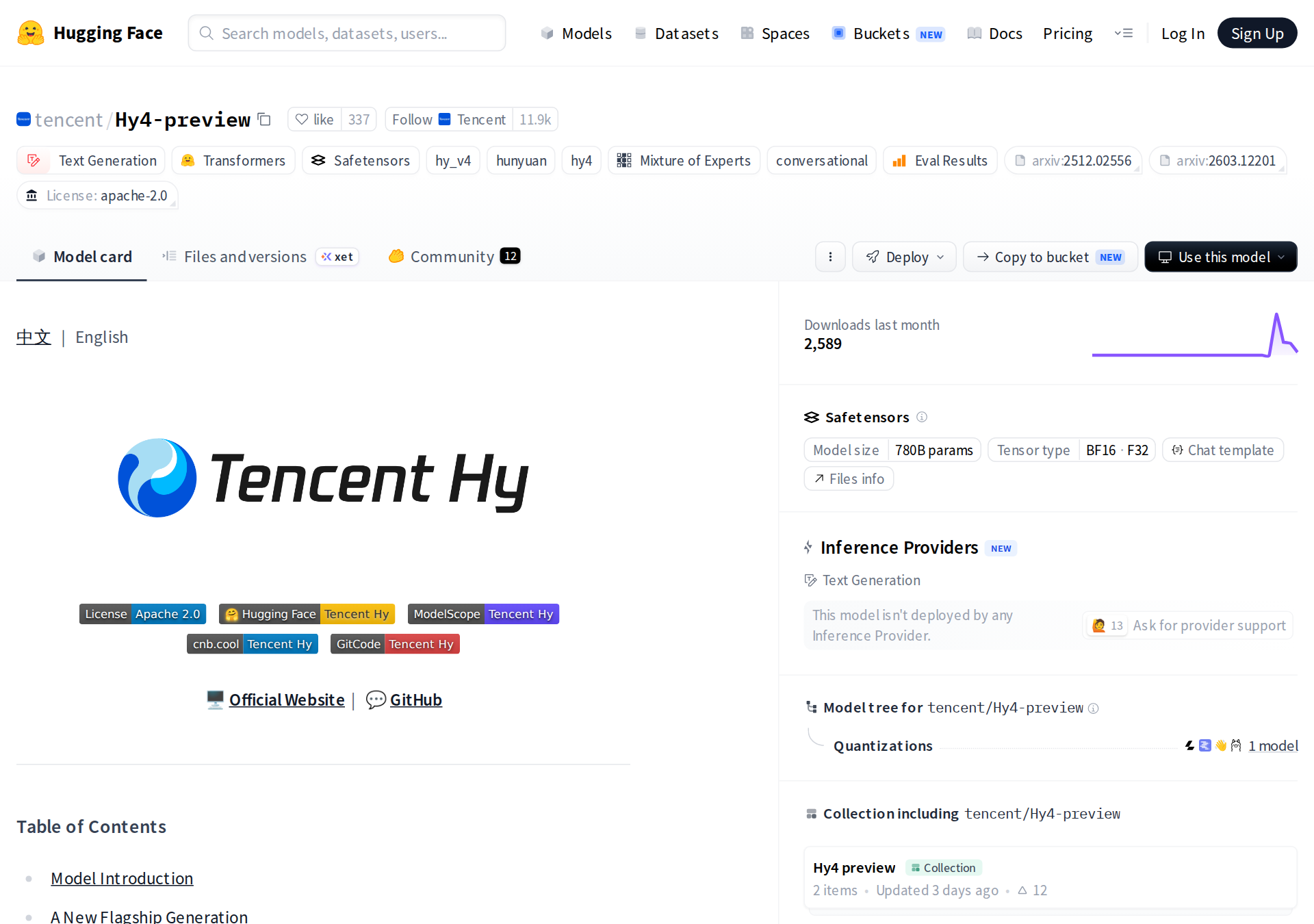Click the ModelScope Tencent Hy badge
The width and height of the screenshot is (1314, 924).
(x=483, y=614)
